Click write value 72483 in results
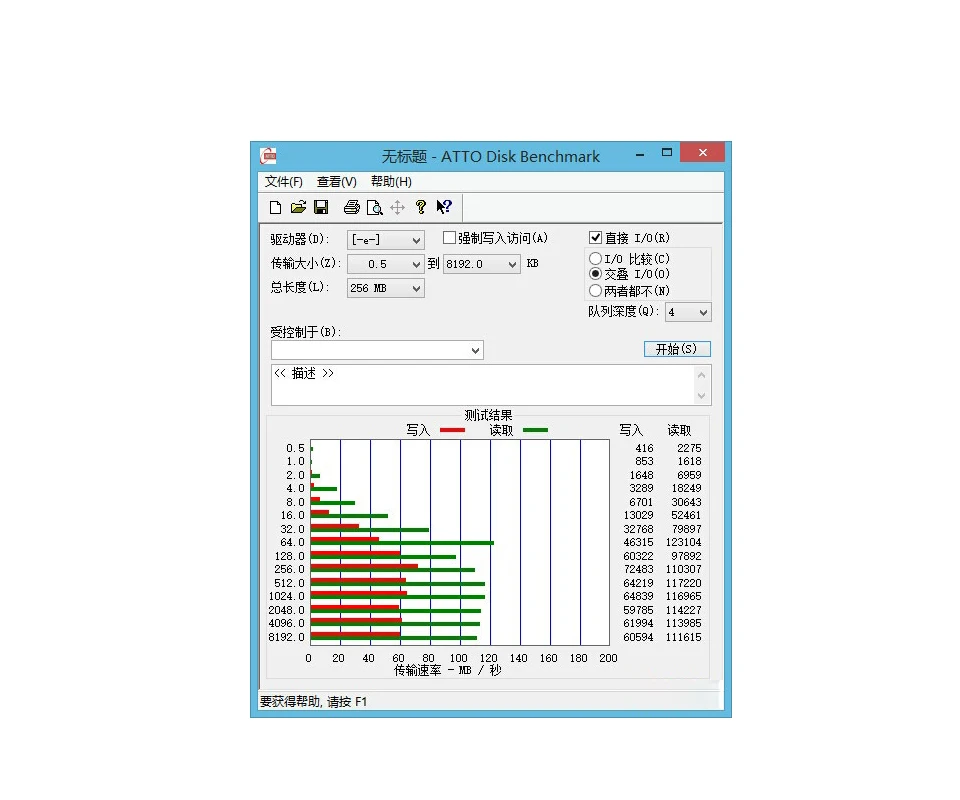 639,569
